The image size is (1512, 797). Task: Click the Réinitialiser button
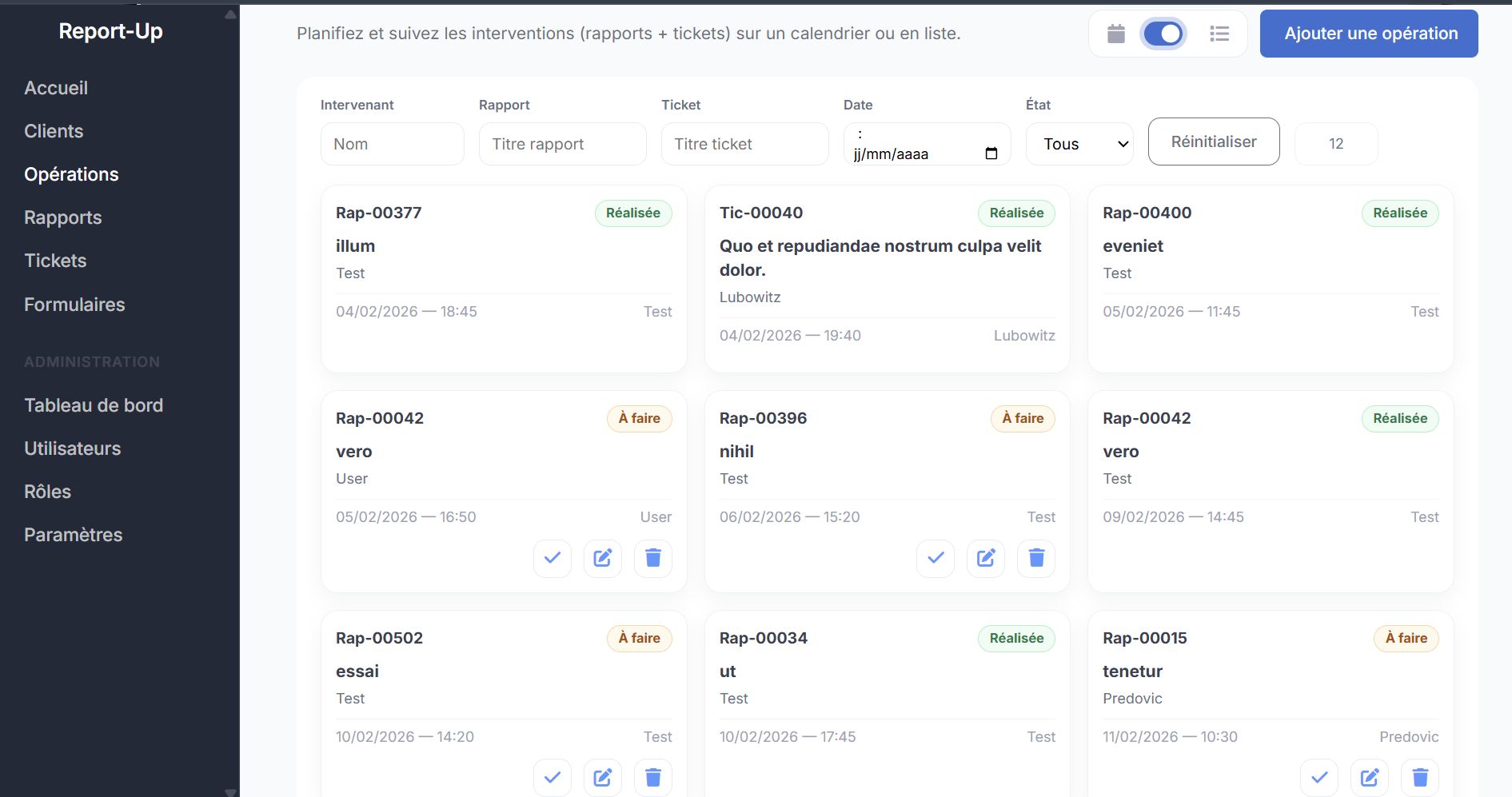pyautogui.click(x=1214, y=141)
